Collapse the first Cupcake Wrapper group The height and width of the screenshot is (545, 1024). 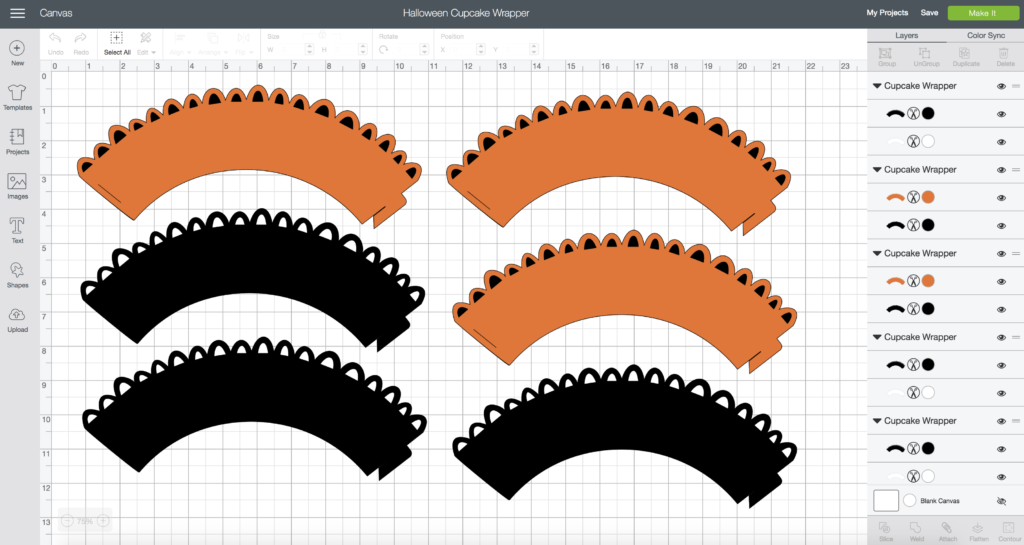[x=877, y=86]
